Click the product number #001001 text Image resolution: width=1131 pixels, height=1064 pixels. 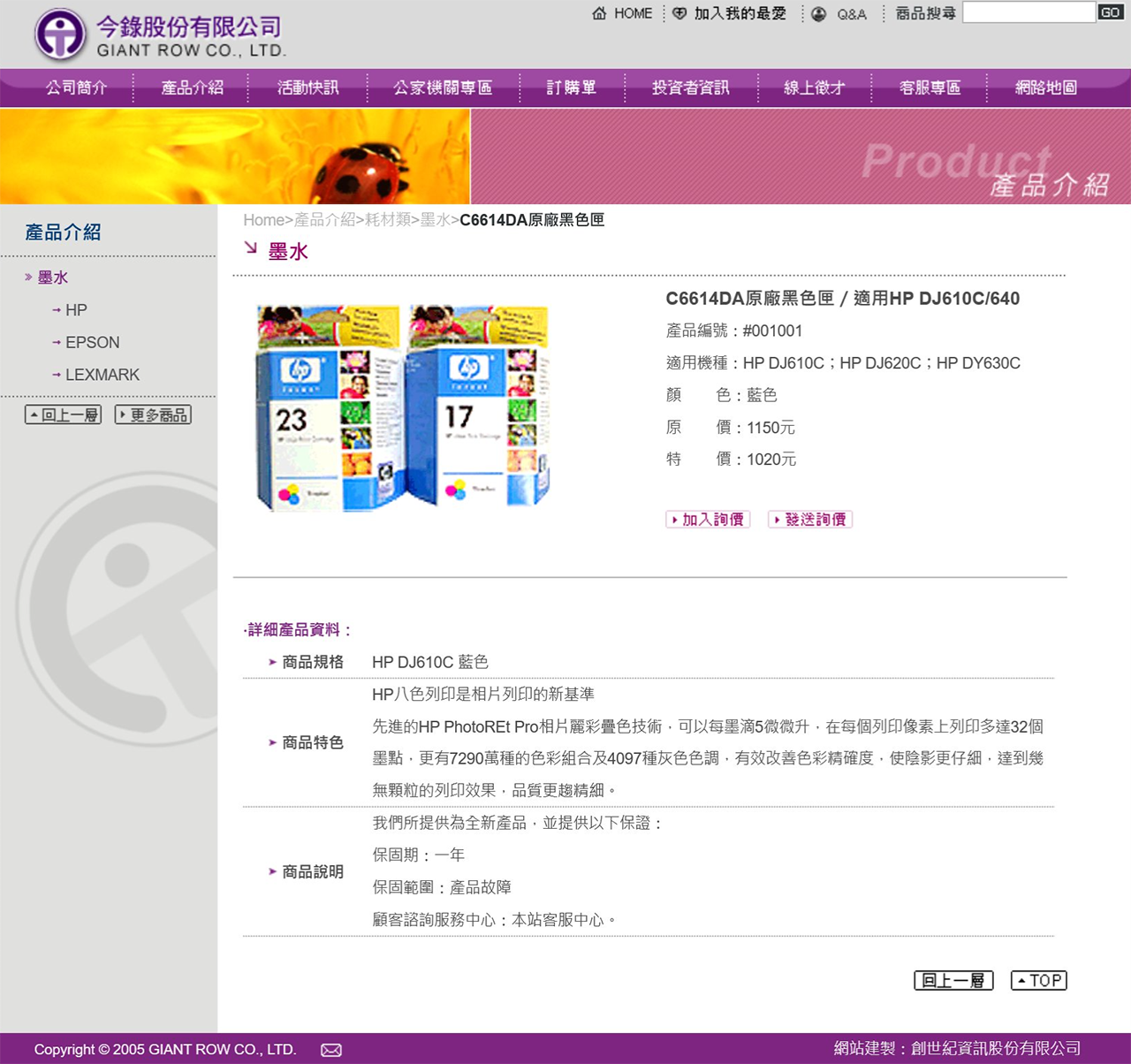(x=772, y=331)
